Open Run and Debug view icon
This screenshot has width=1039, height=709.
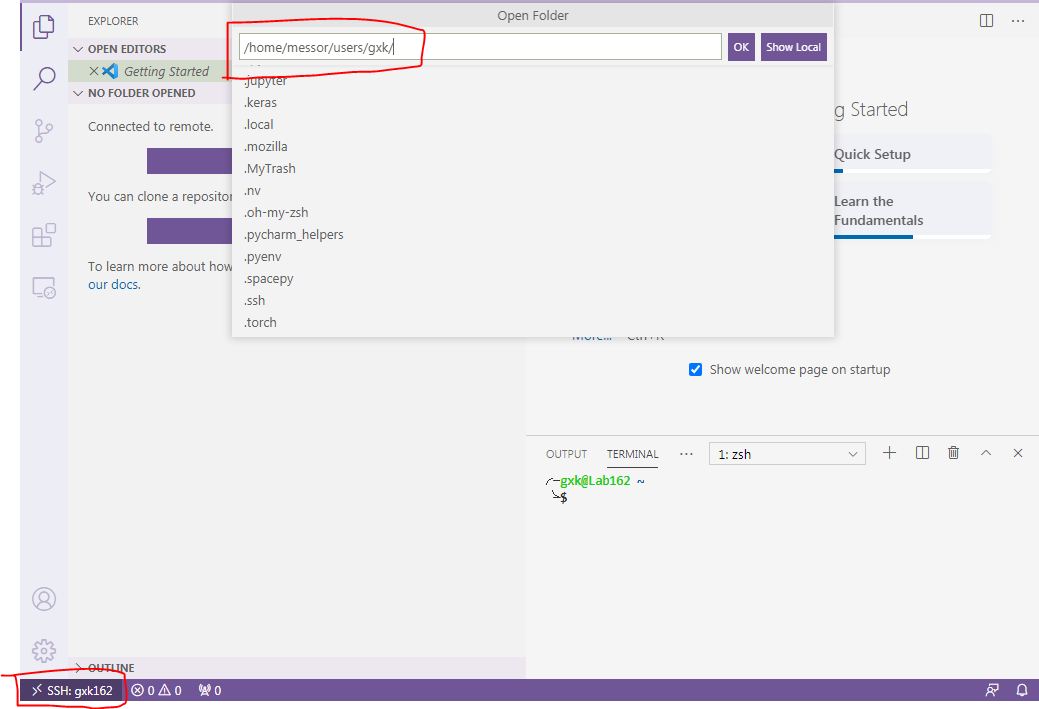tap(44, 184)
